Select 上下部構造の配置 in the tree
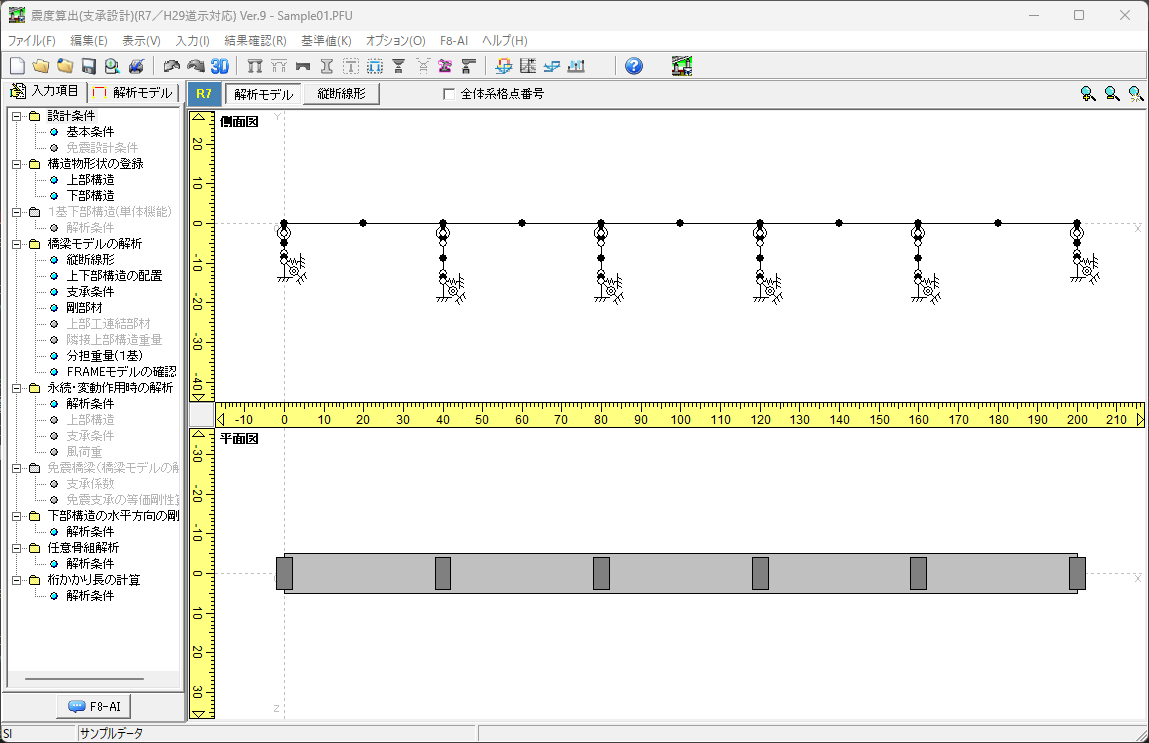This screenshot has width=1149, height=743. click(113, 276)
